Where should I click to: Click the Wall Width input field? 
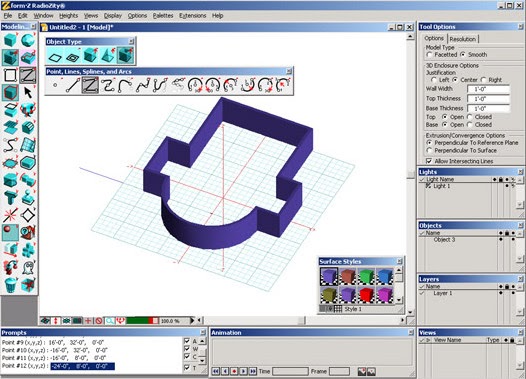(x=488, y=89)
